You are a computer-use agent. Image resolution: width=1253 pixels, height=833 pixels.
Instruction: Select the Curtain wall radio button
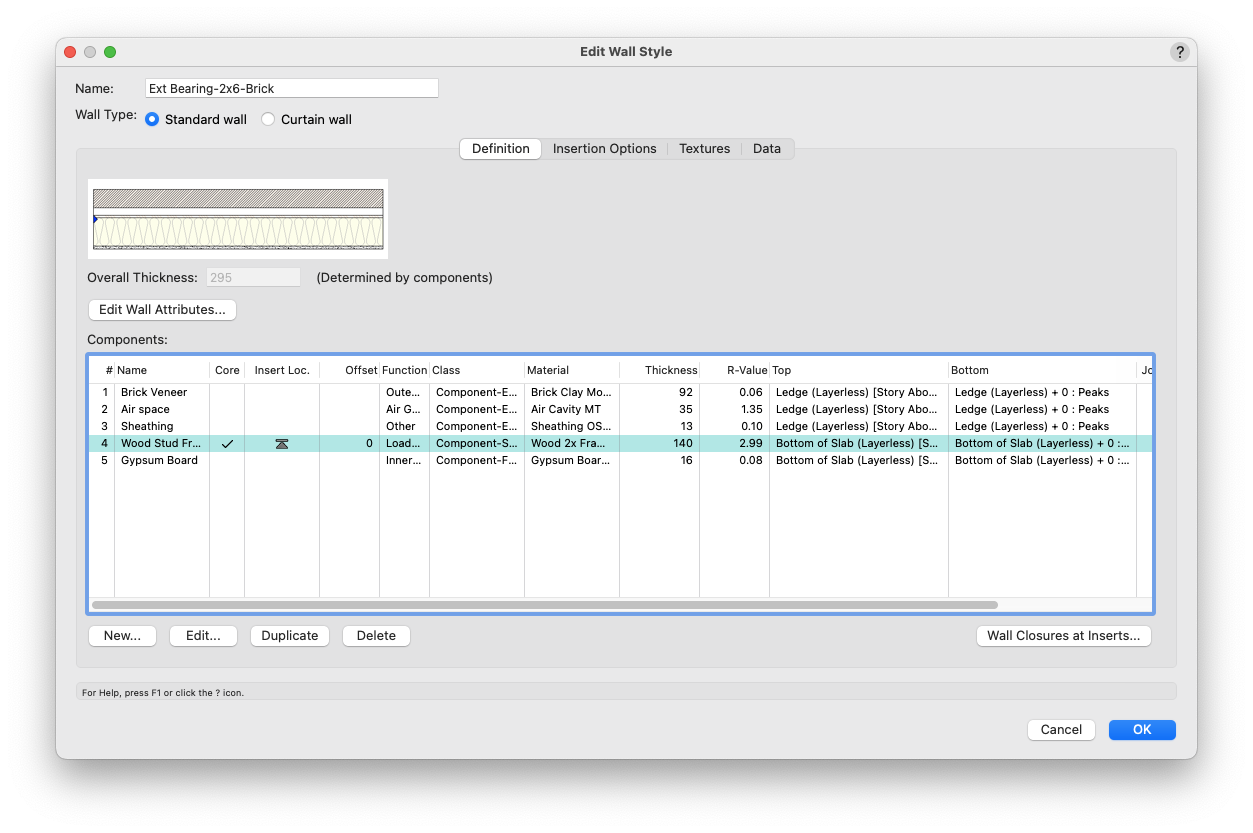coord(268,120)
